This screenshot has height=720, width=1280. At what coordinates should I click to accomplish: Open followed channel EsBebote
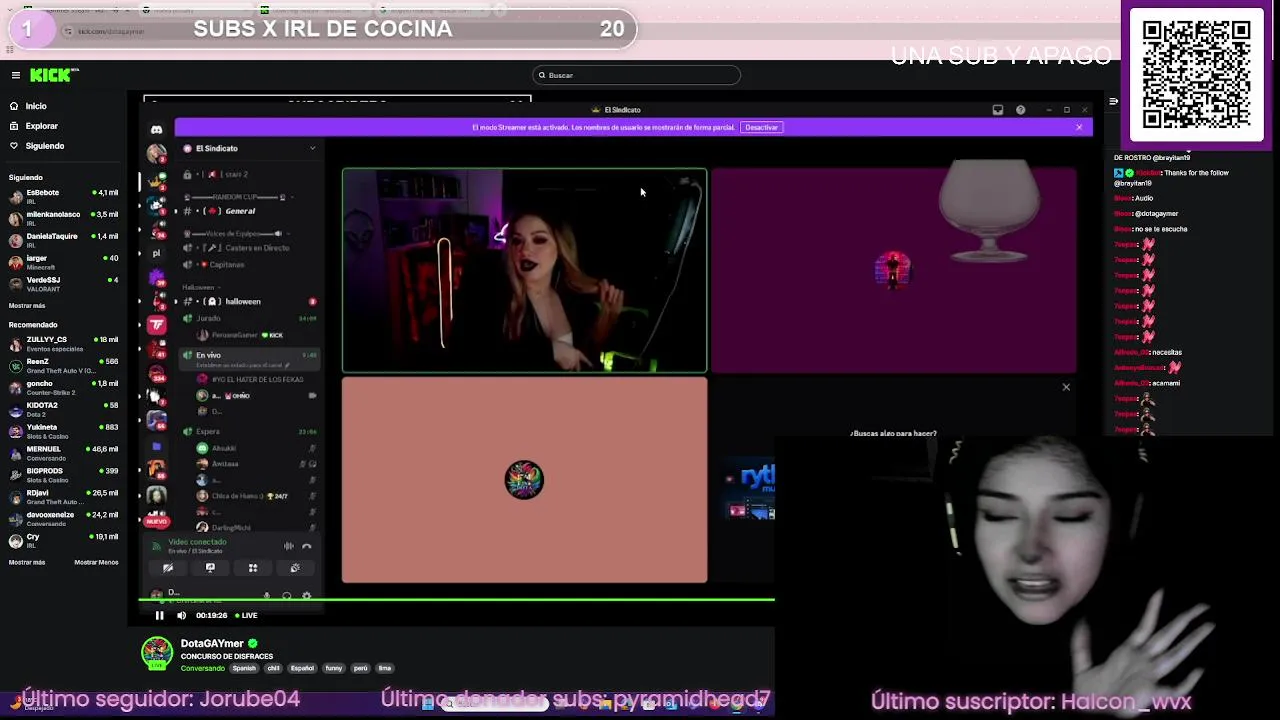tap(63, 195)
